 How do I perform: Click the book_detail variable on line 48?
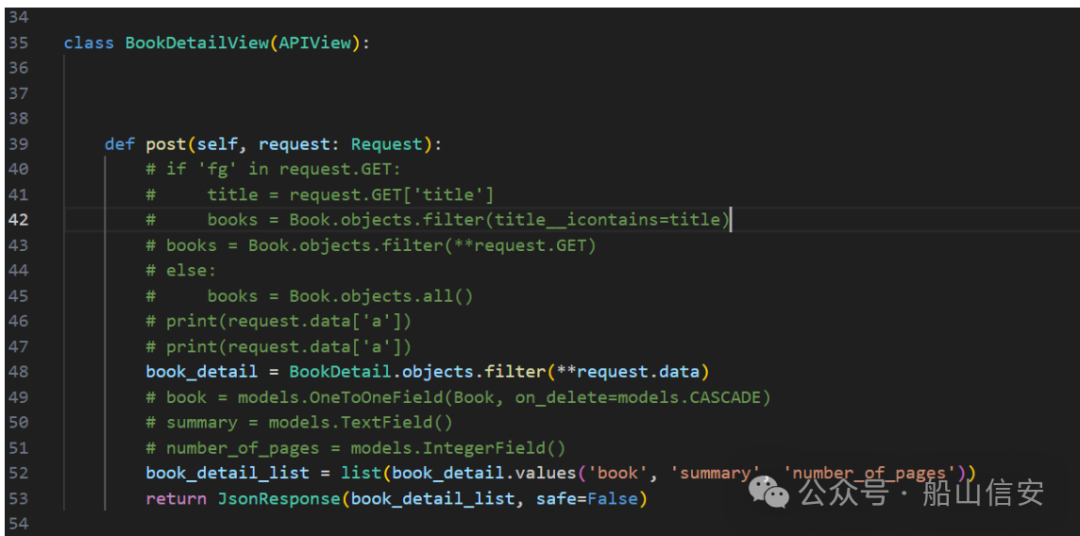point(202,372)
